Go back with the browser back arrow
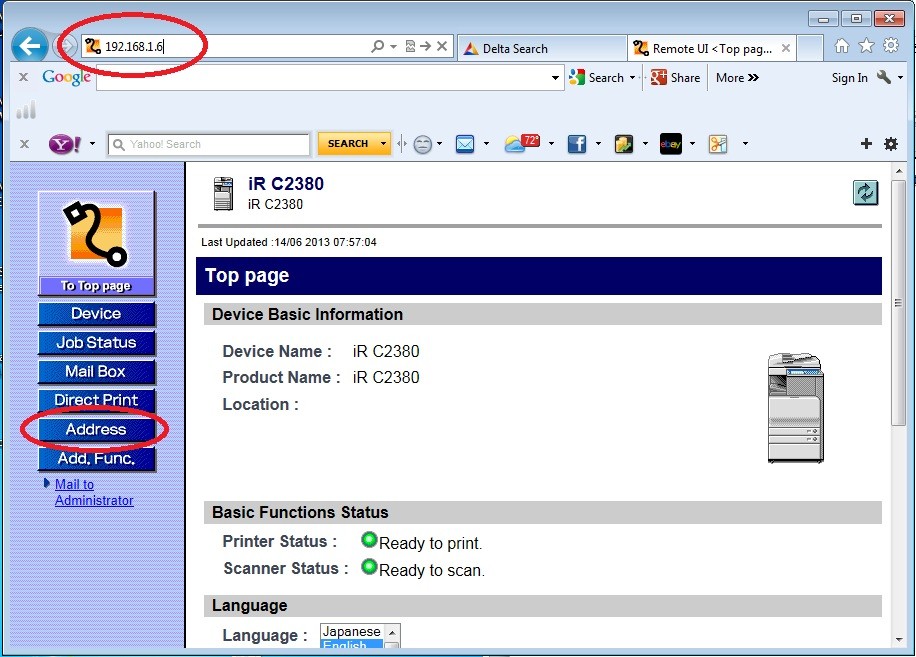Screen dimensions: 916x657 pos(29,46)
